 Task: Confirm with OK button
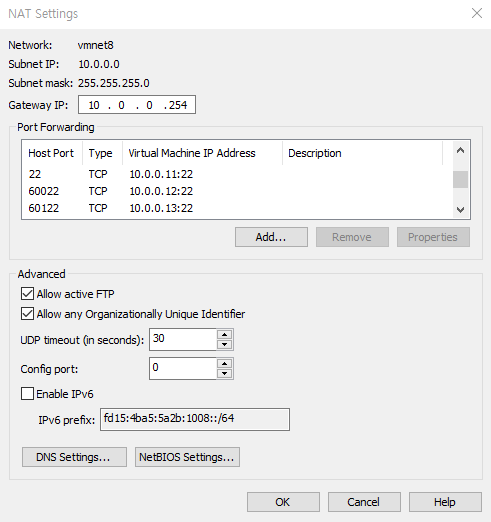coord(283,502)
